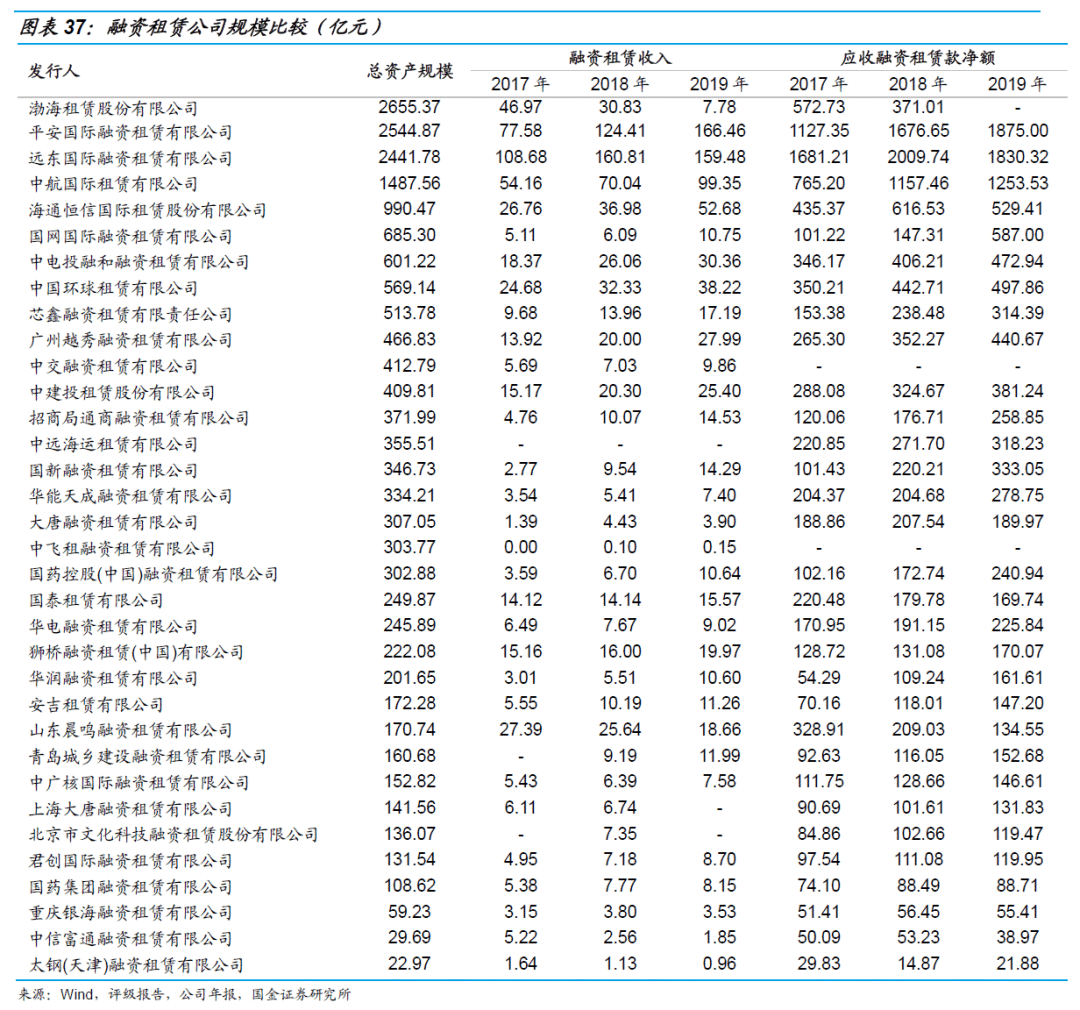Click the leasing income value 99.35

[719, 183]
